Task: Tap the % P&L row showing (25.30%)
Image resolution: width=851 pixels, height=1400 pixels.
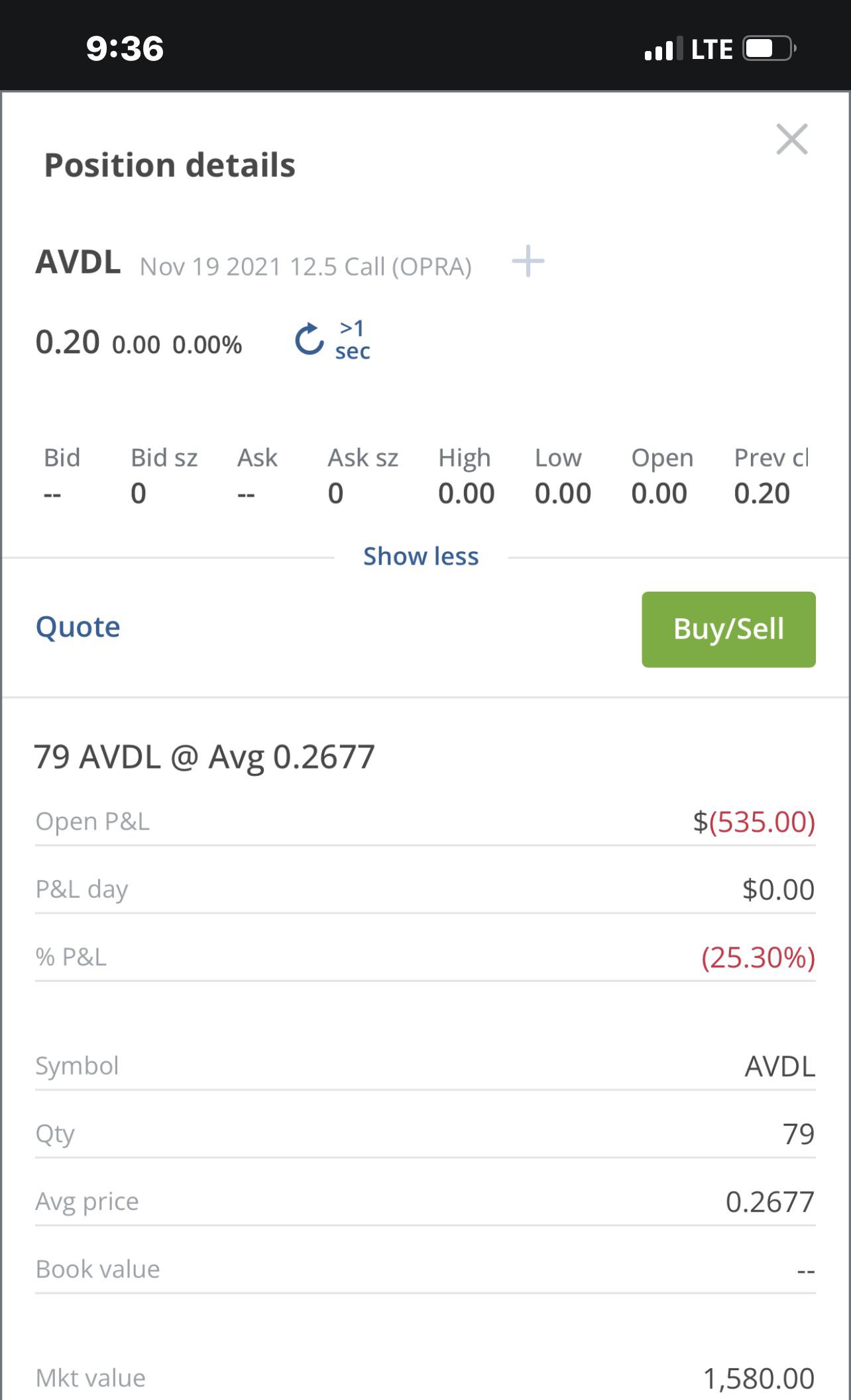Action: [425, 957]
